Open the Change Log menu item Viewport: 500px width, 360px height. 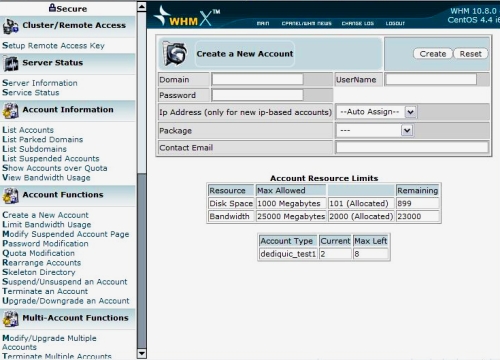pos(358,23)
